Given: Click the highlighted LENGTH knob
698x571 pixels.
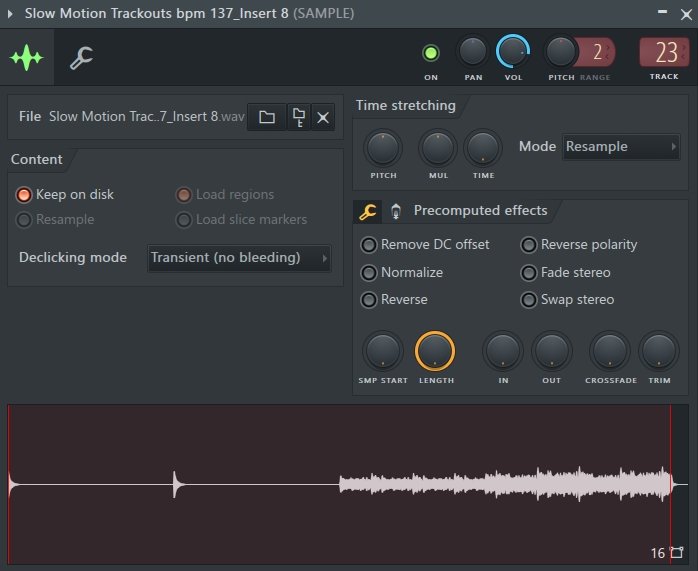Looking at the screenshot, I should coord(435,351).
